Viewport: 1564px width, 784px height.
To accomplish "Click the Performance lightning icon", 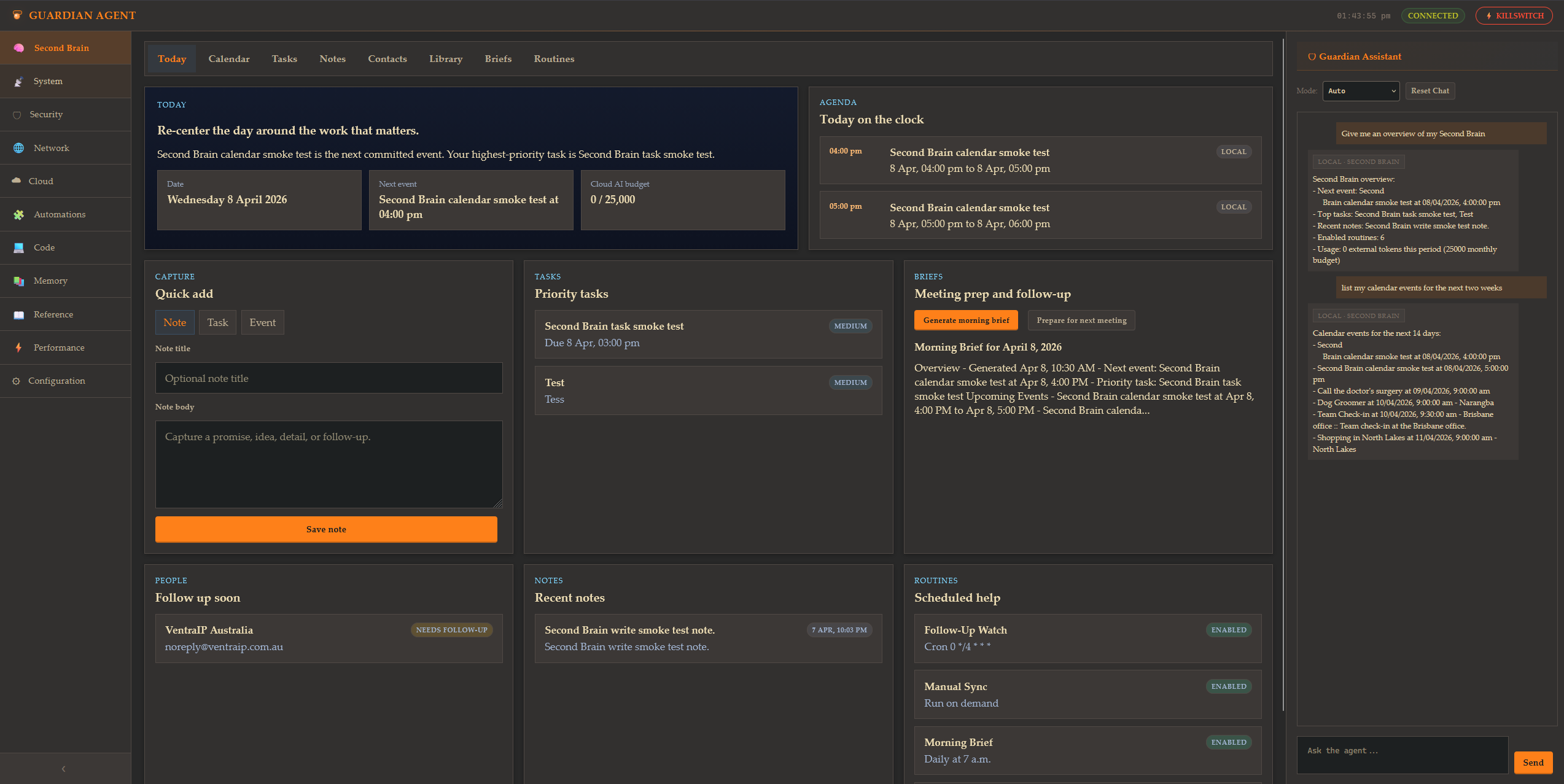I will tap(19, 347).
